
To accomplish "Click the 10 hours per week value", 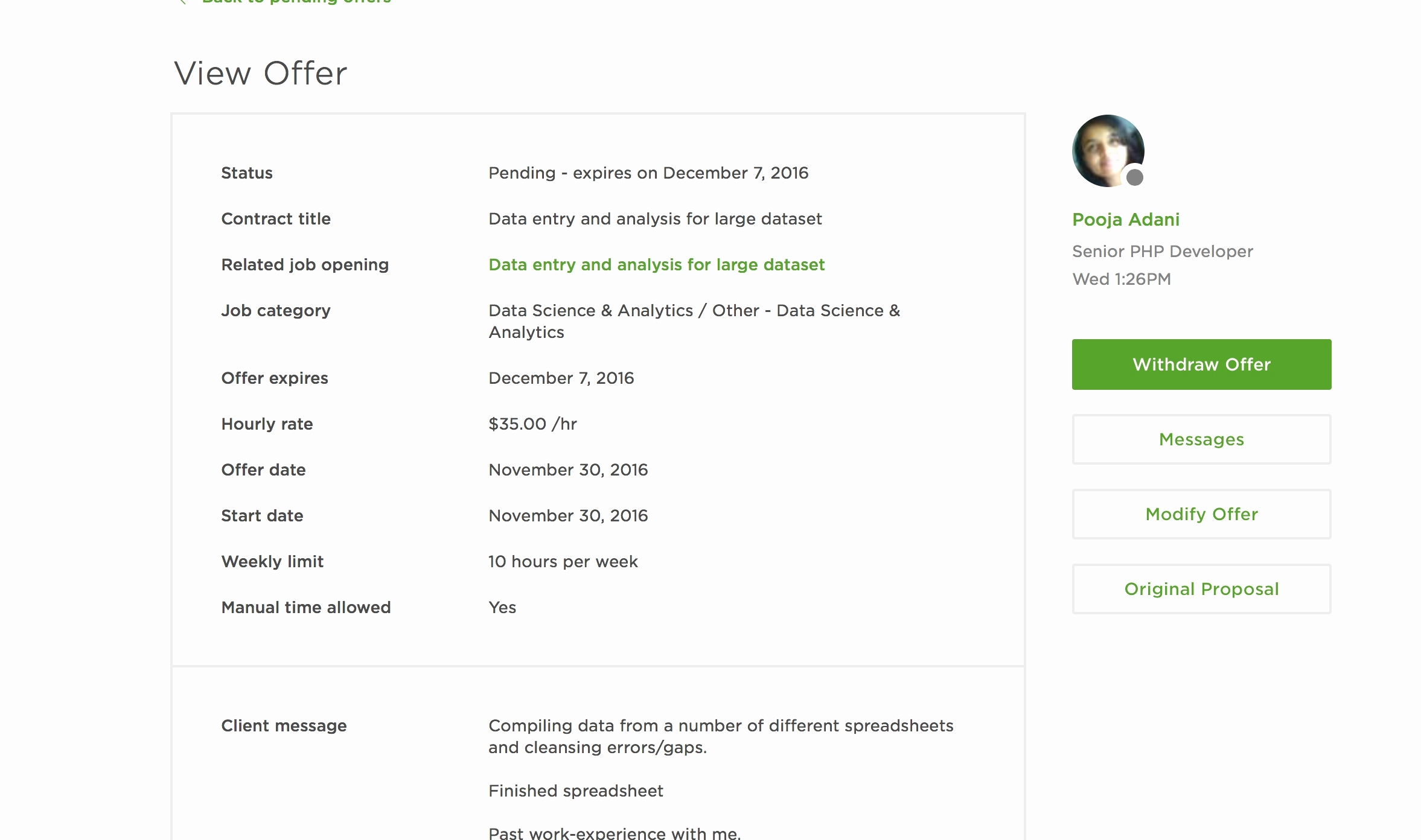I will pyautogui.click(x=563, y=562).
